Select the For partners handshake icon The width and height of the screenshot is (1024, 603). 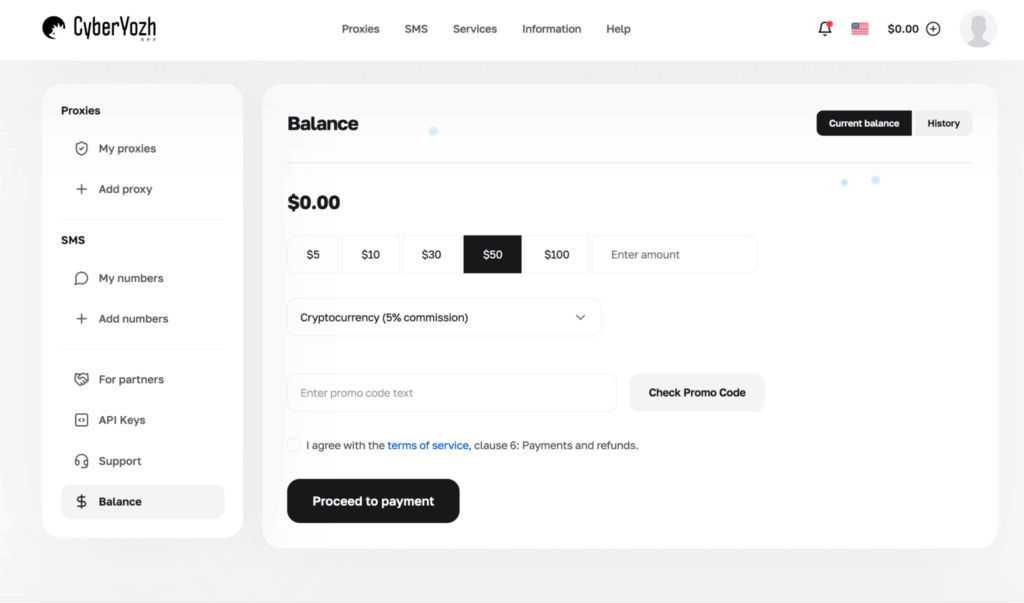81,379
